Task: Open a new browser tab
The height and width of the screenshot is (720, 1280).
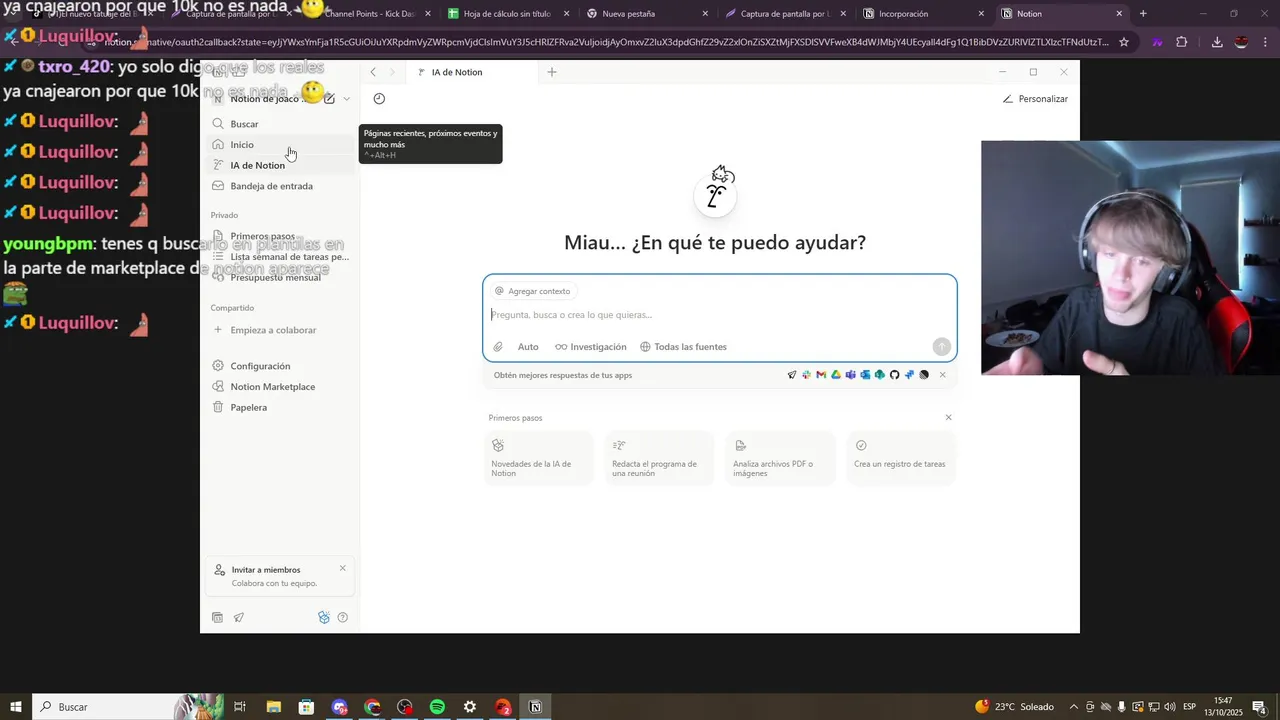Action: pos(1143,14)
